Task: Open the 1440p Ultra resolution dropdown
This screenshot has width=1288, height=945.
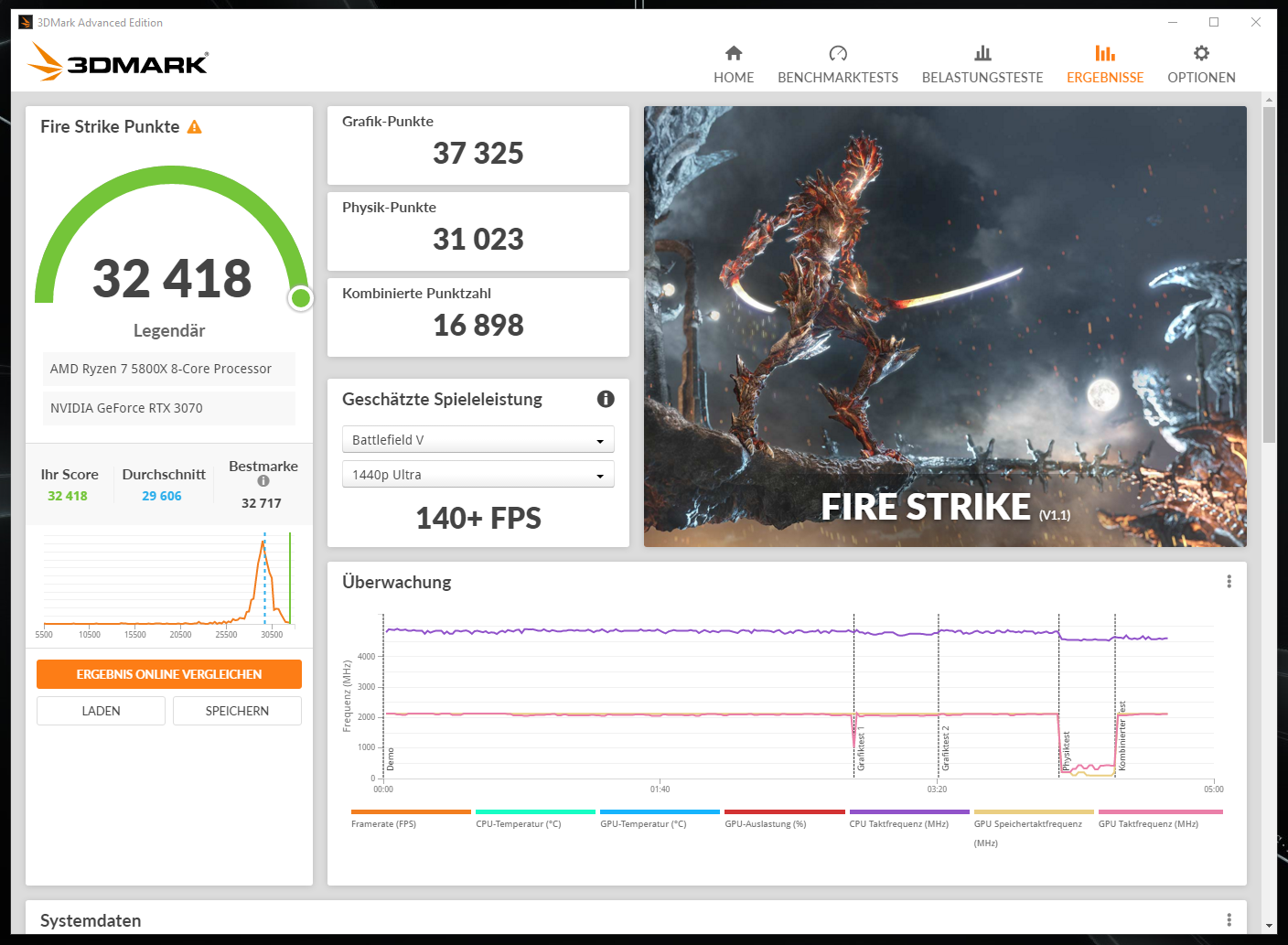Action: (478, 475)
